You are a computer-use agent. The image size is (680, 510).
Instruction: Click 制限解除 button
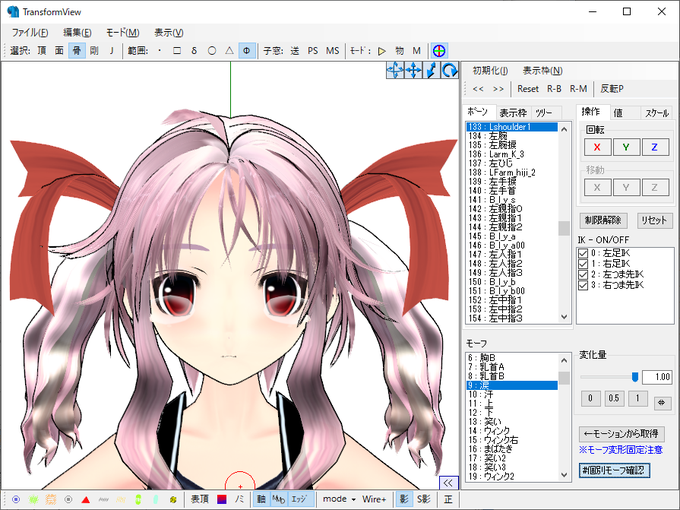(x=603, y=220)
